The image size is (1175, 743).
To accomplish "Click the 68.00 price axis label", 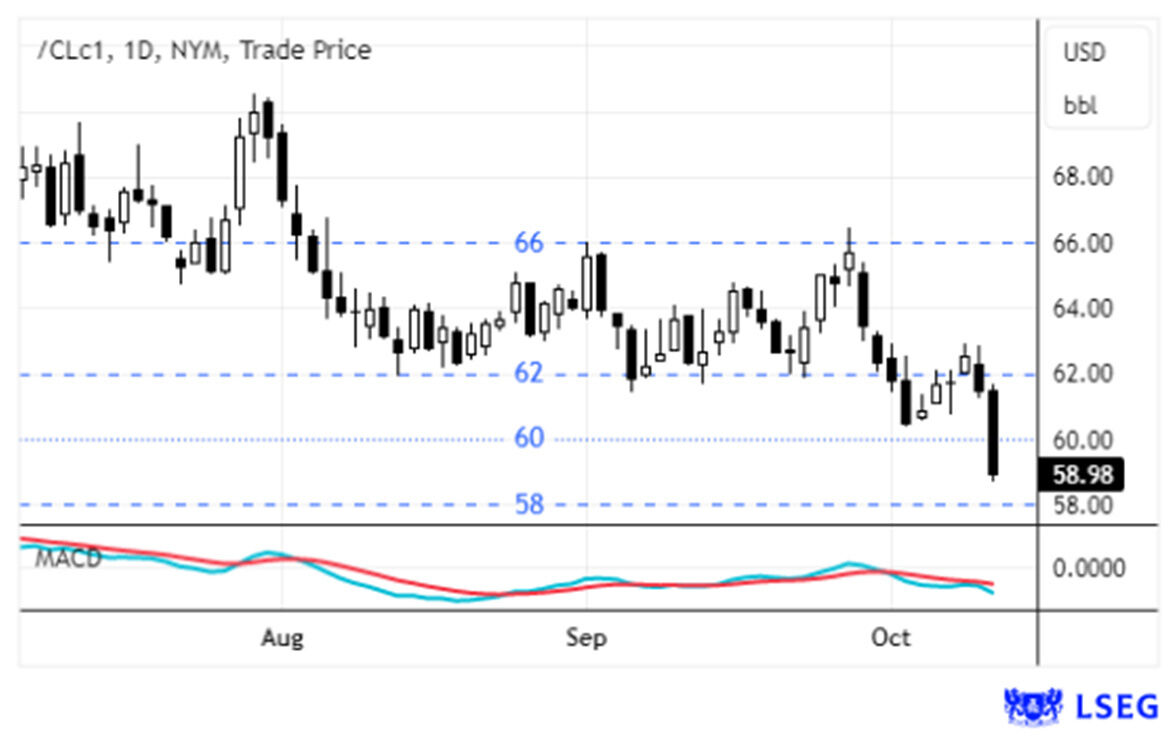I will point(1084,177).
